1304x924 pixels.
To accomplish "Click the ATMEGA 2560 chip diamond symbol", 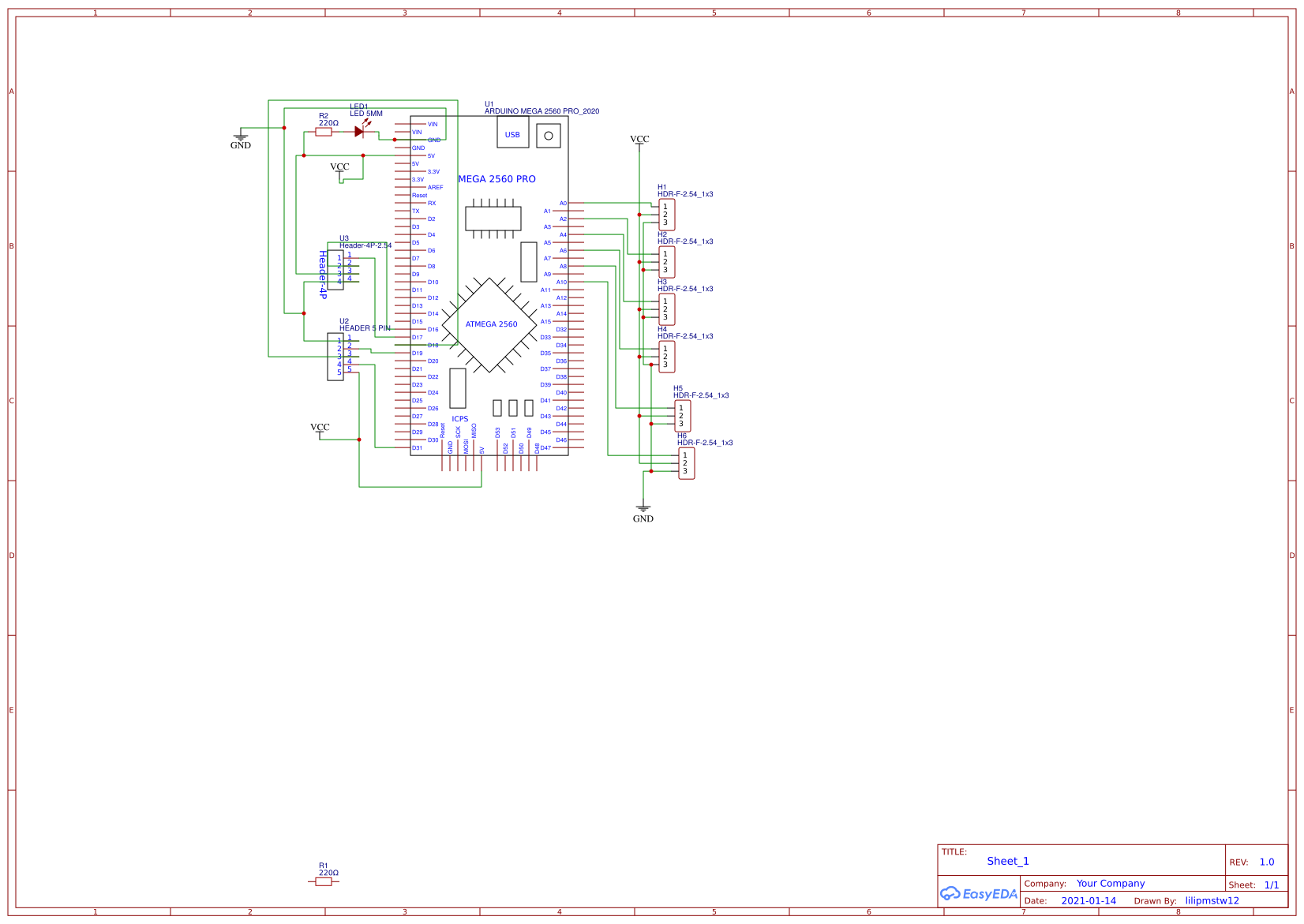I will click(x=491, y=325).
